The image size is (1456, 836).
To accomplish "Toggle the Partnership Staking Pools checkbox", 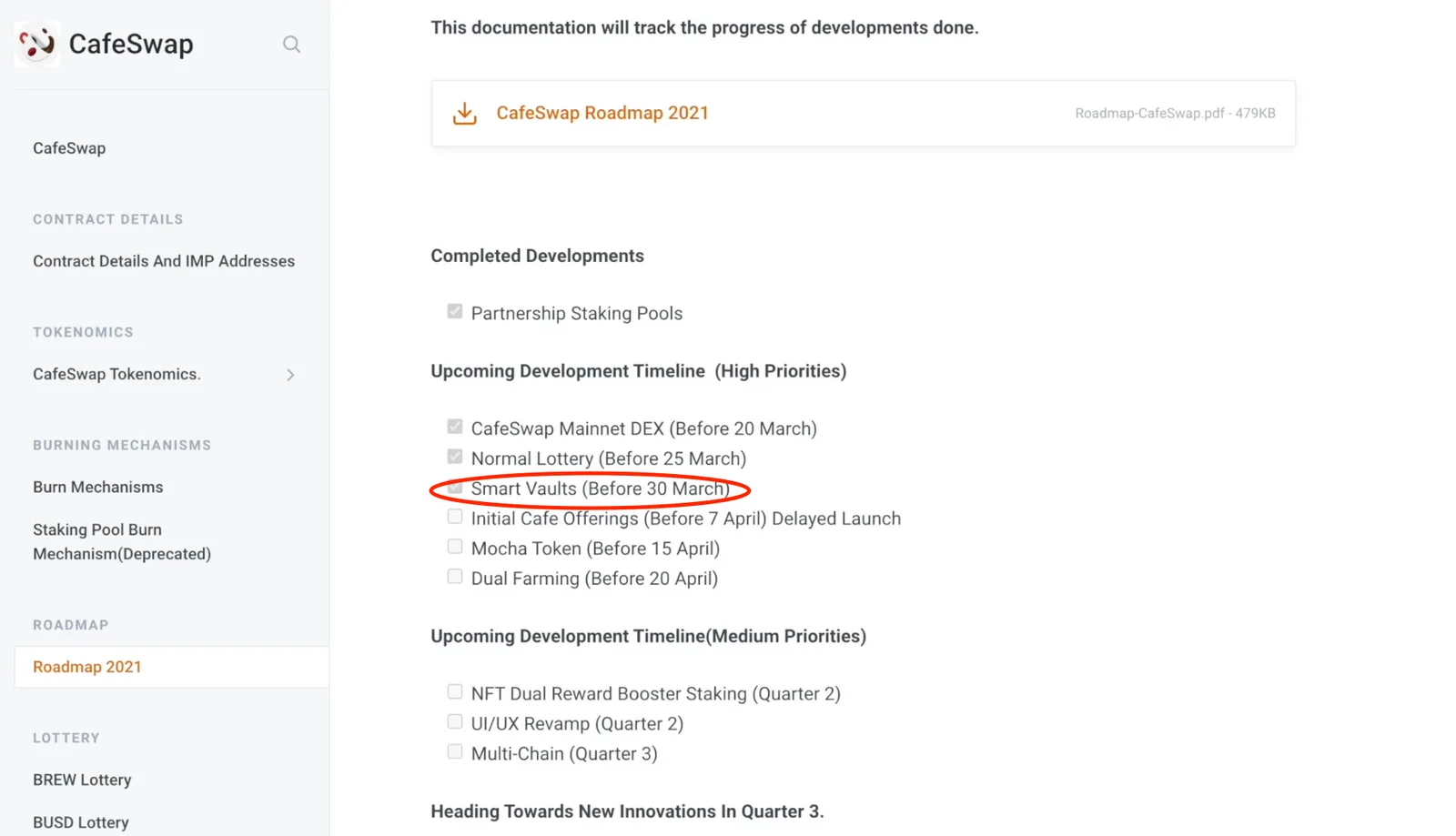I will (455, 311).
